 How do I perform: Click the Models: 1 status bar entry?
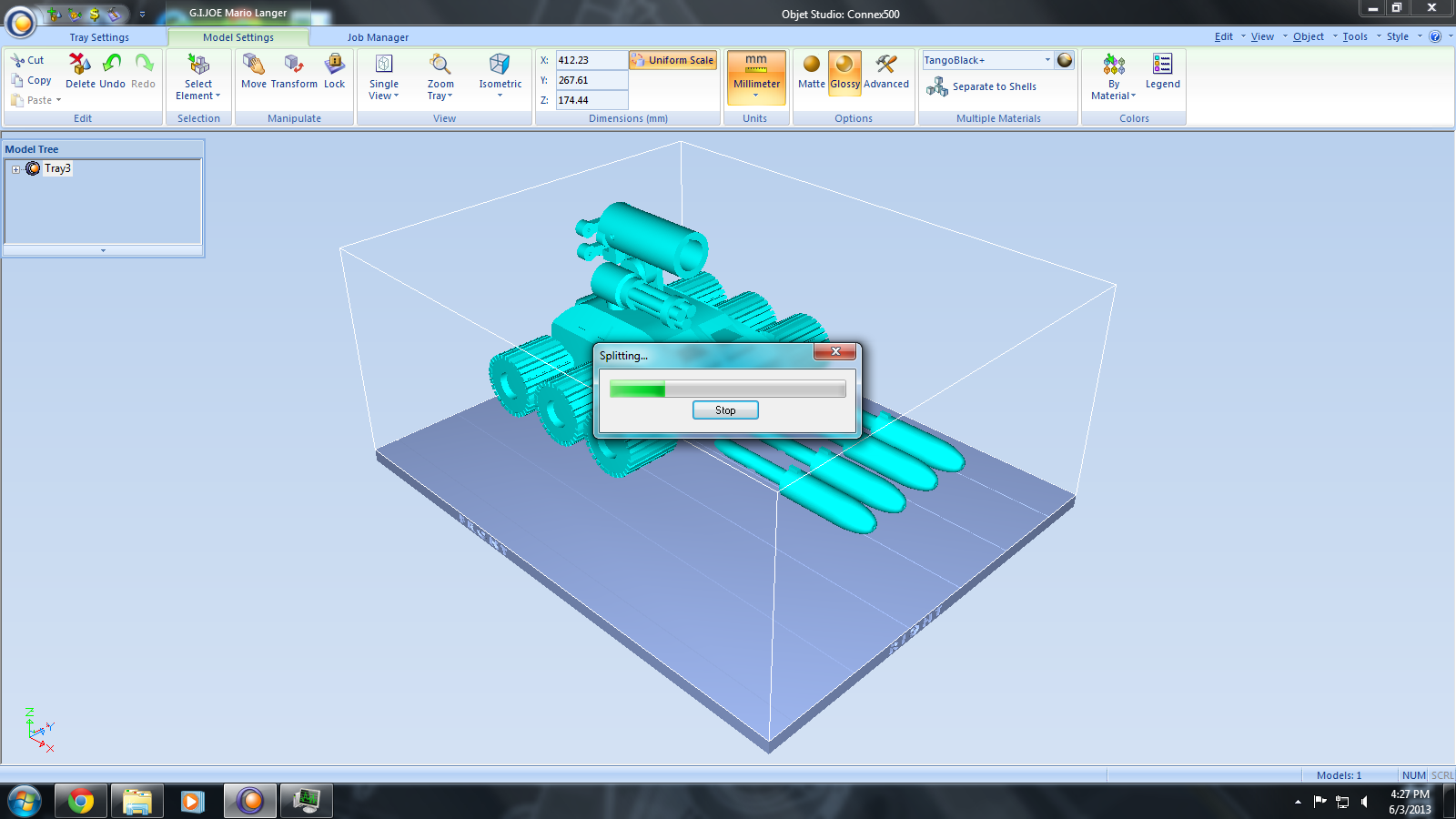1339,775
